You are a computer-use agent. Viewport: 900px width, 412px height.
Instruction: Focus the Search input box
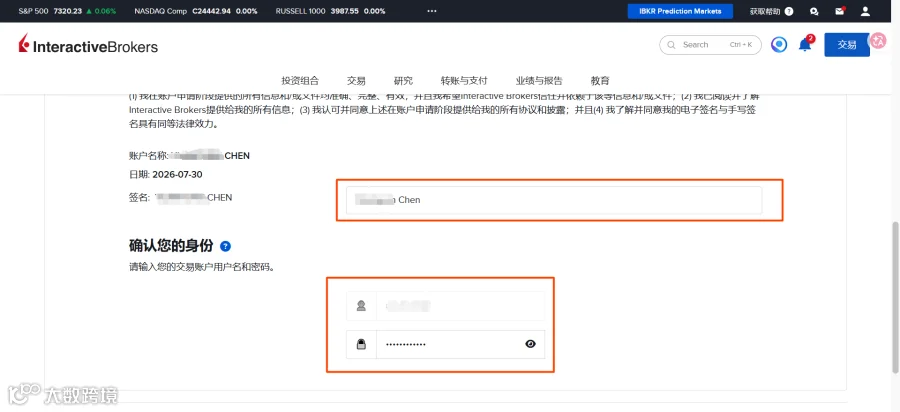[x=711, y=45]
